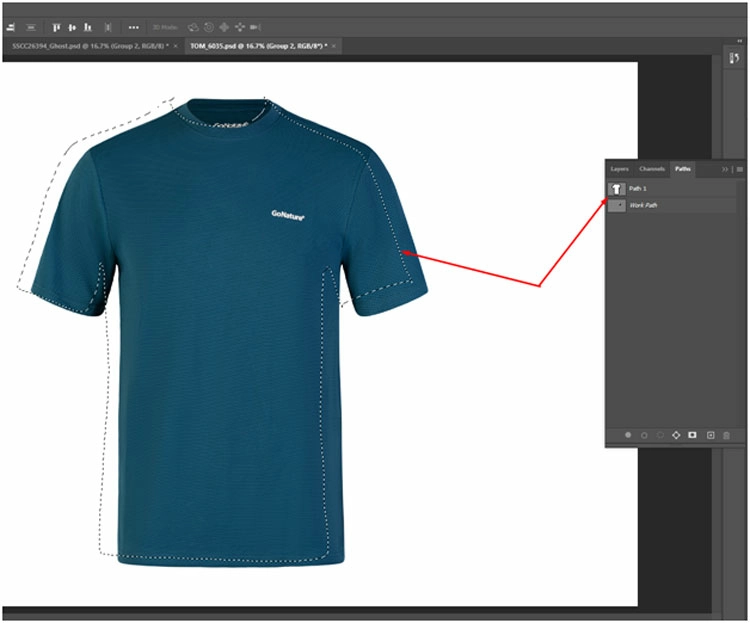This screenshot has height=623, width=750.
Task: Select the "Path 1" row name
Action: click(x=638, y=189)
